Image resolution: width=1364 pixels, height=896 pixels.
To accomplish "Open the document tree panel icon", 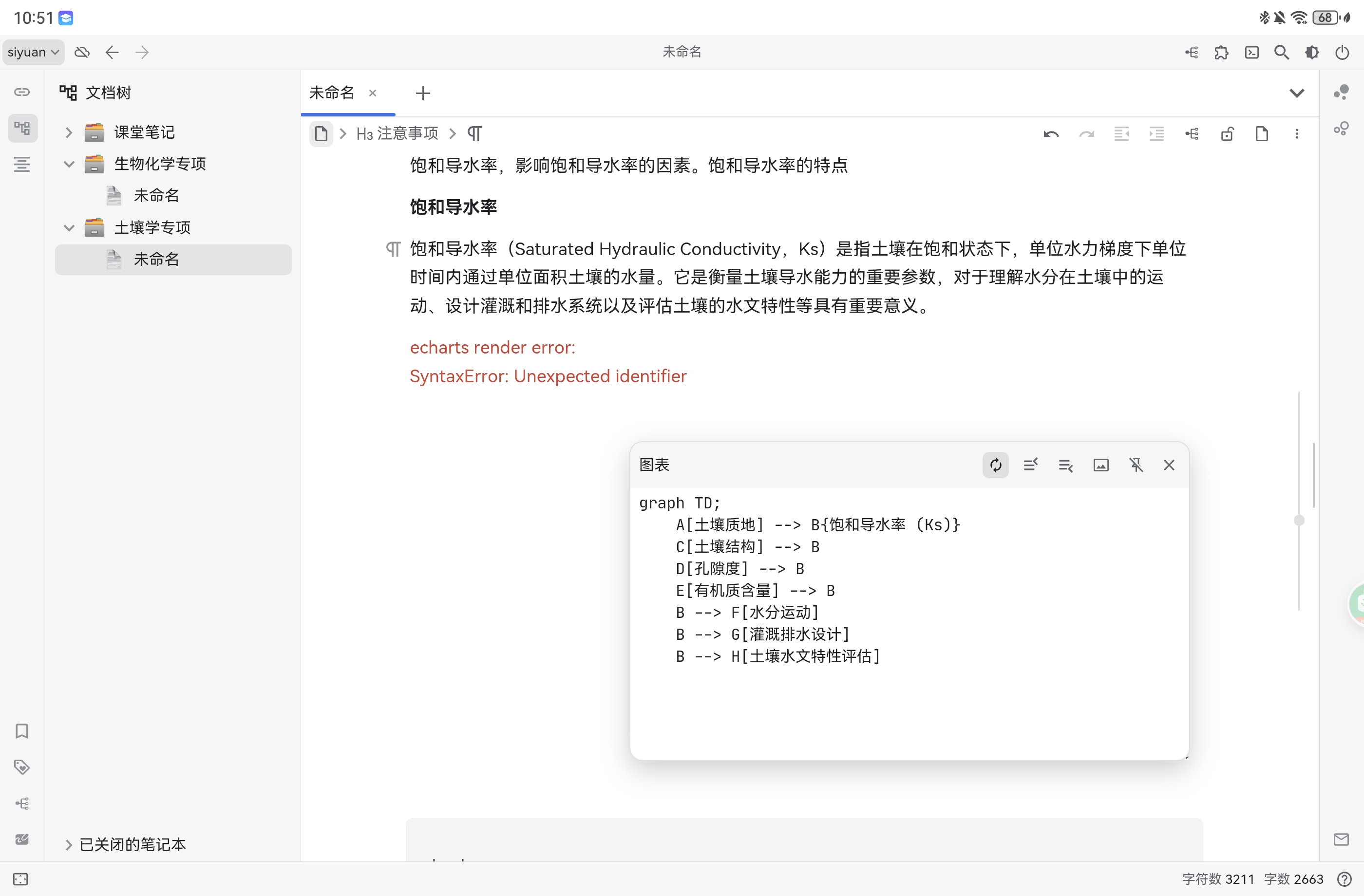I will point(23,128).
